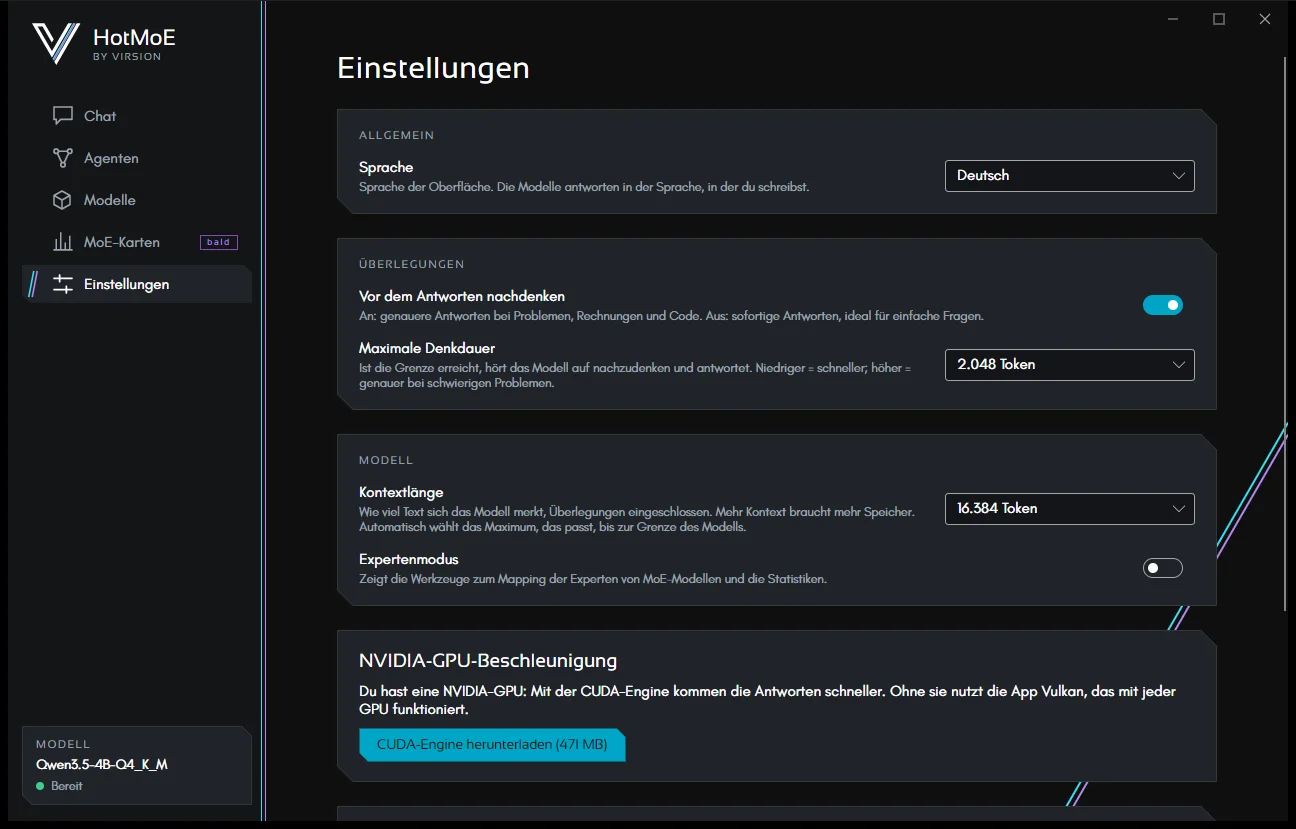Viewport: 1296px width, 829px height.
Task: Click the ÜBERLEGUNGEN section label
Action: (412, 264)
